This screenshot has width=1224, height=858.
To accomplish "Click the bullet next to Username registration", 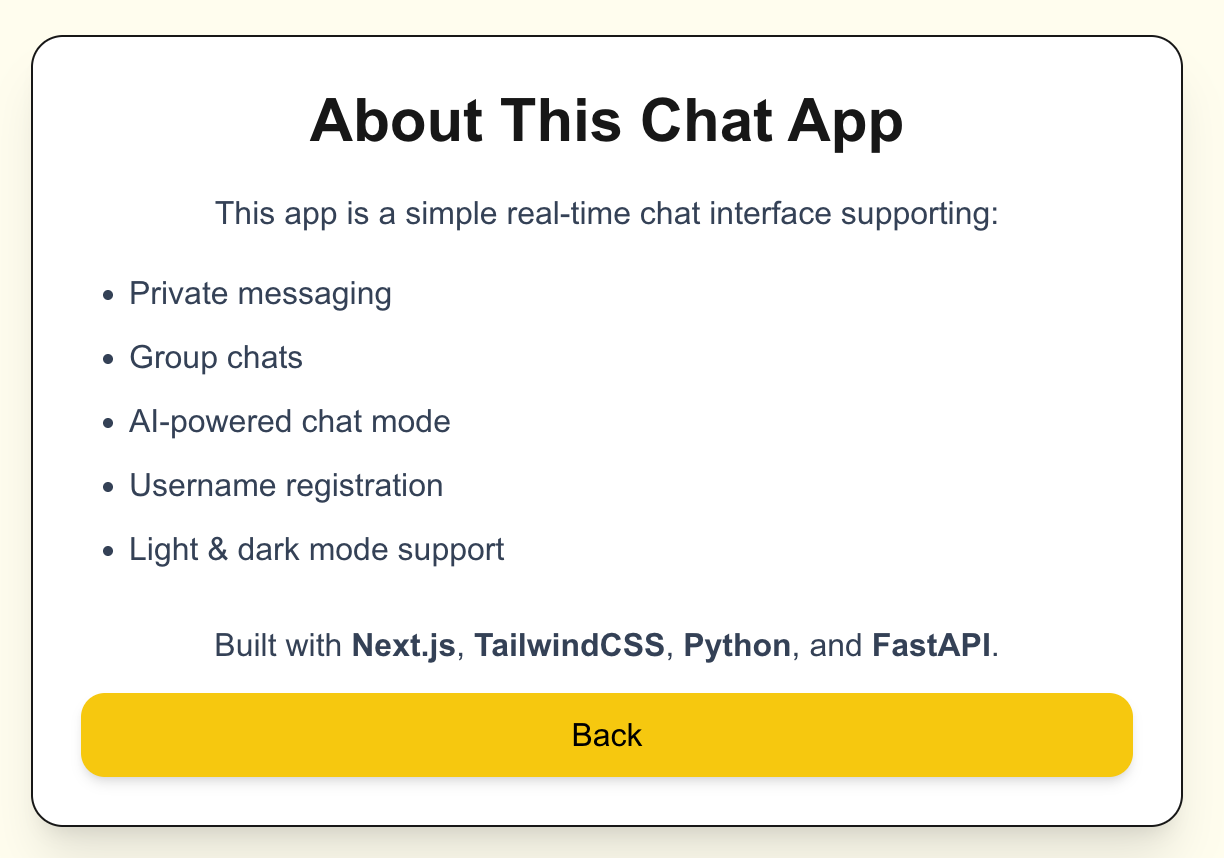I will [106, 485].
